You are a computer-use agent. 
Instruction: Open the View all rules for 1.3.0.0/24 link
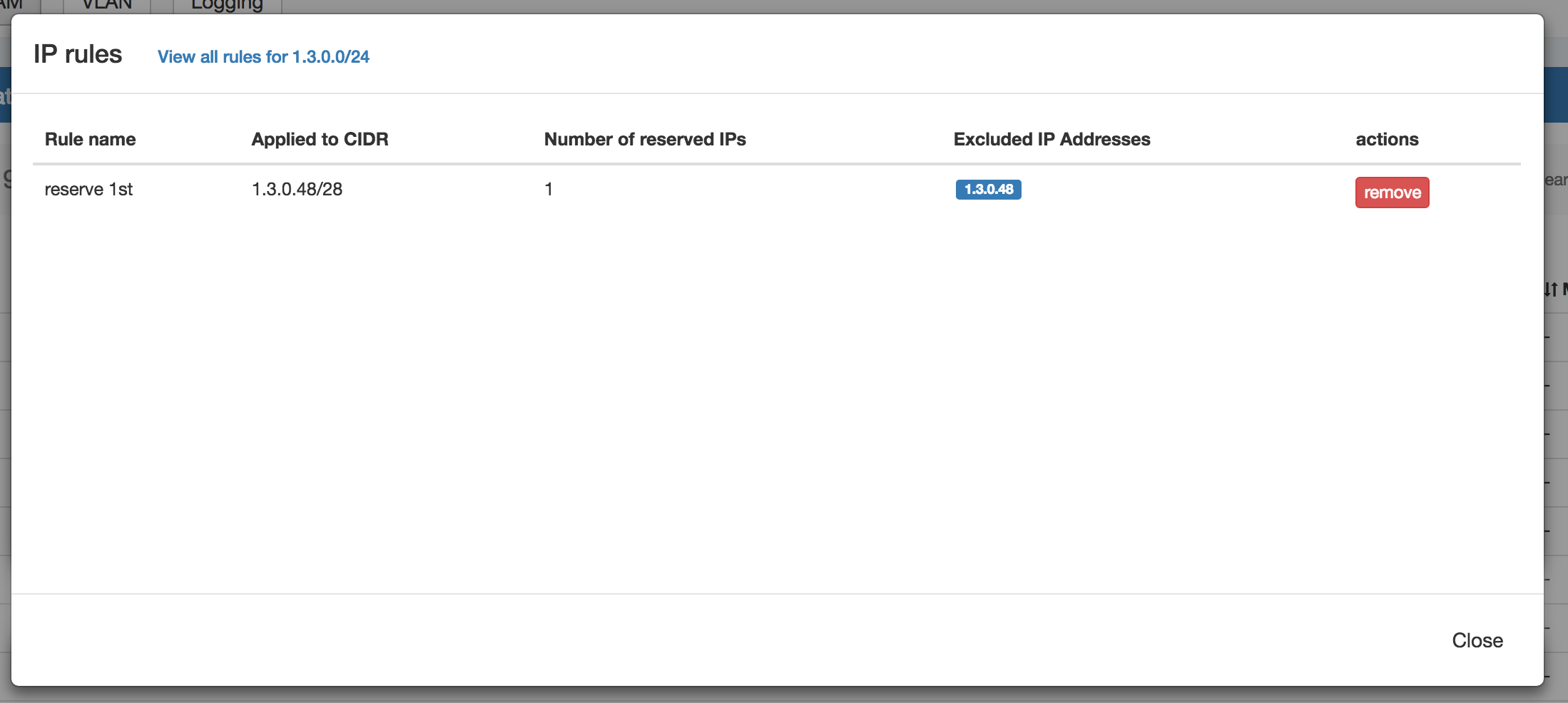tap(263, 56)
